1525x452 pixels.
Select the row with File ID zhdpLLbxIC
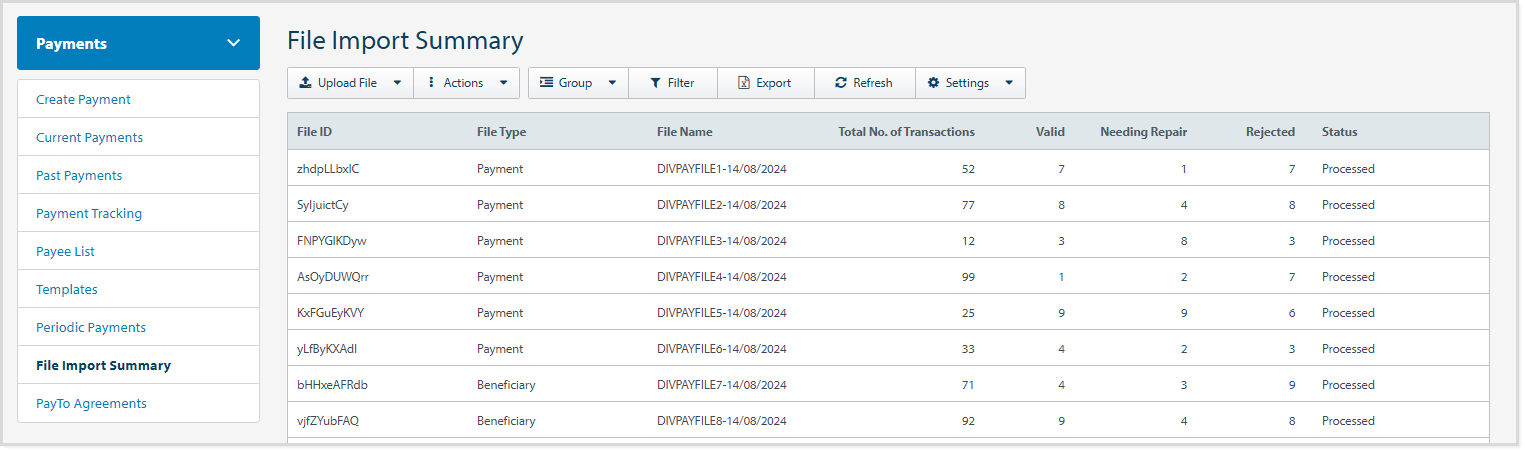point(328,169)
